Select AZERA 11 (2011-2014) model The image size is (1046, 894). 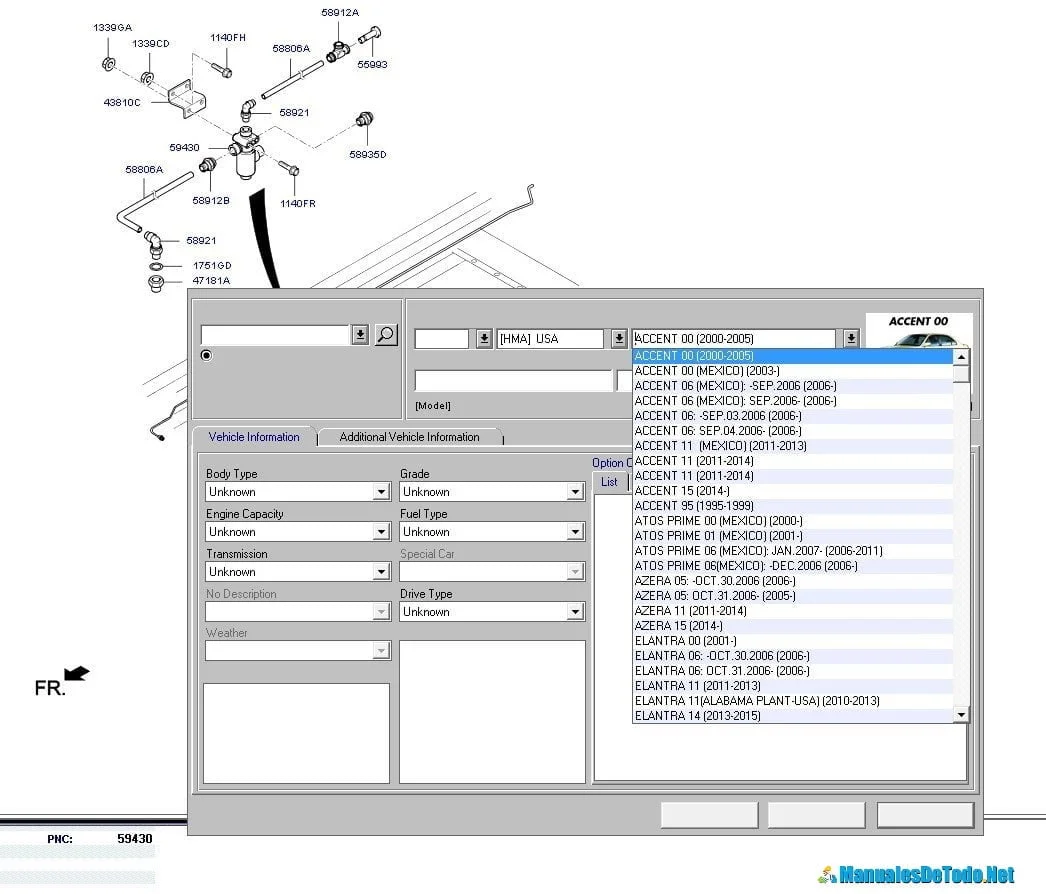click(793, 611)
